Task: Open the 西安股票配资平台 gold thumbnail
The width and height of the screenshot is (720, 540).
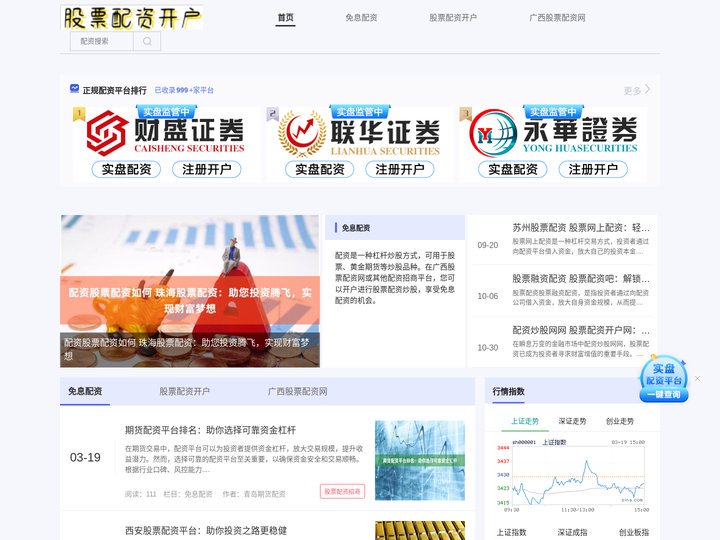Action: tap(420, 530)
